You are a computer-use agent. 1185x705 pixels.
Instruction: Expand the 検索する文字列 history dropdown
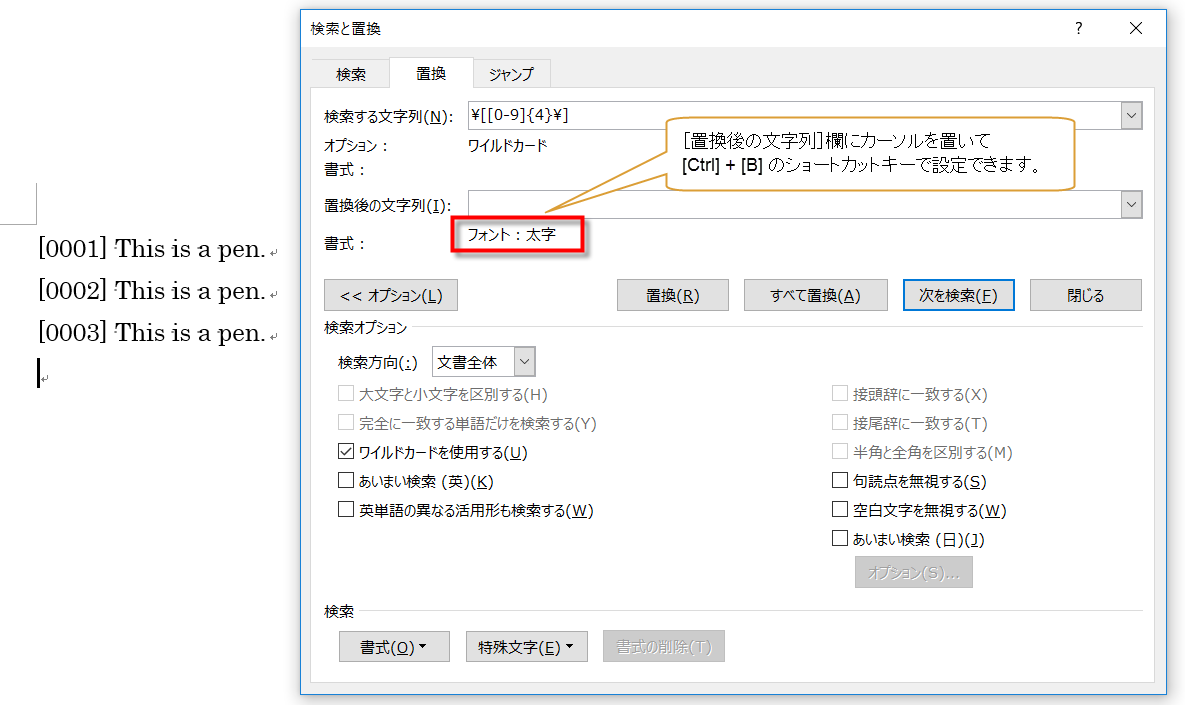[x=1131, y=116]
